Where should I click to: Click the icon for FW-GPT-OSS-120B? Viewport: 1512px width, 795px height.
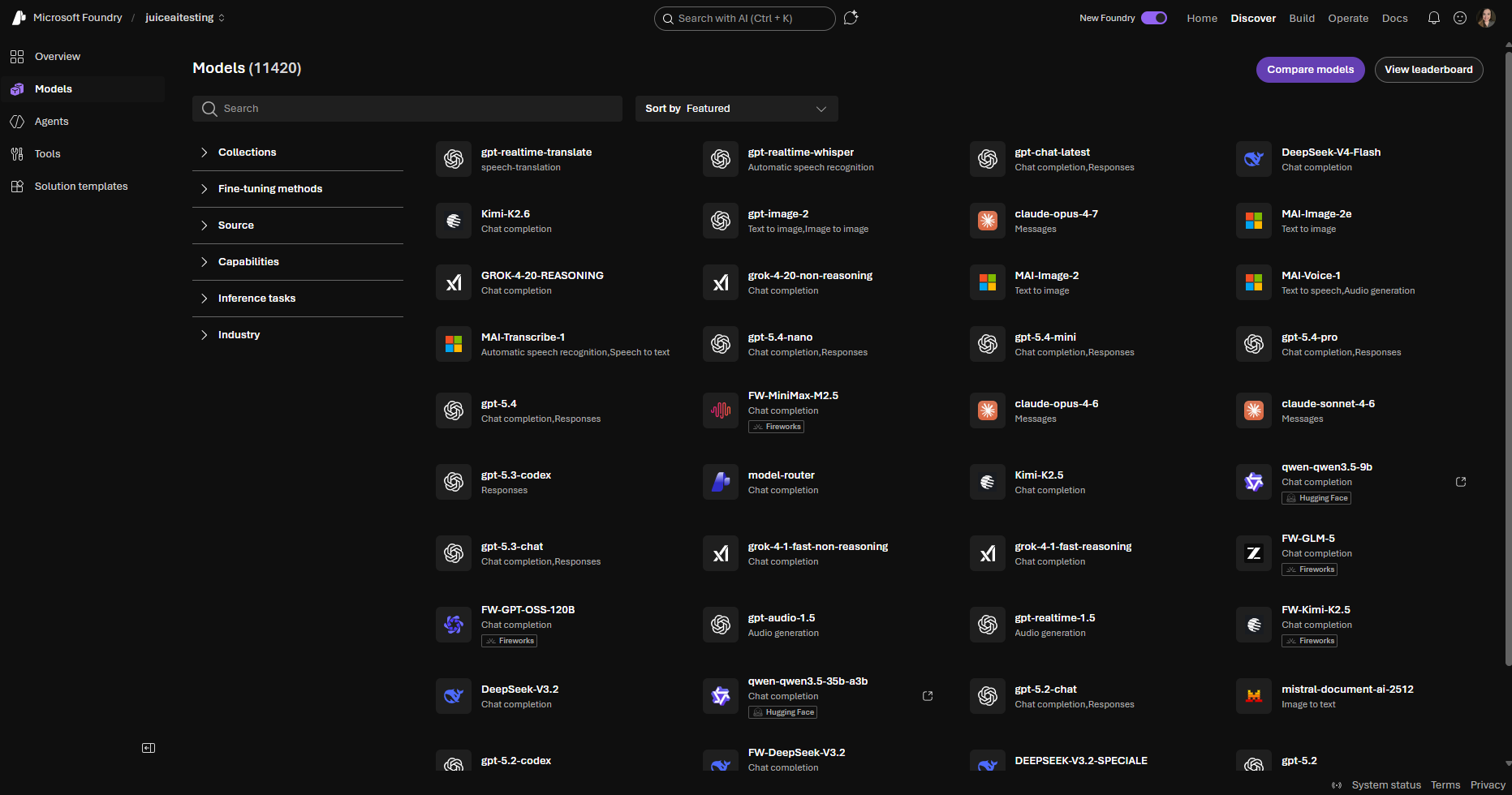454,625
